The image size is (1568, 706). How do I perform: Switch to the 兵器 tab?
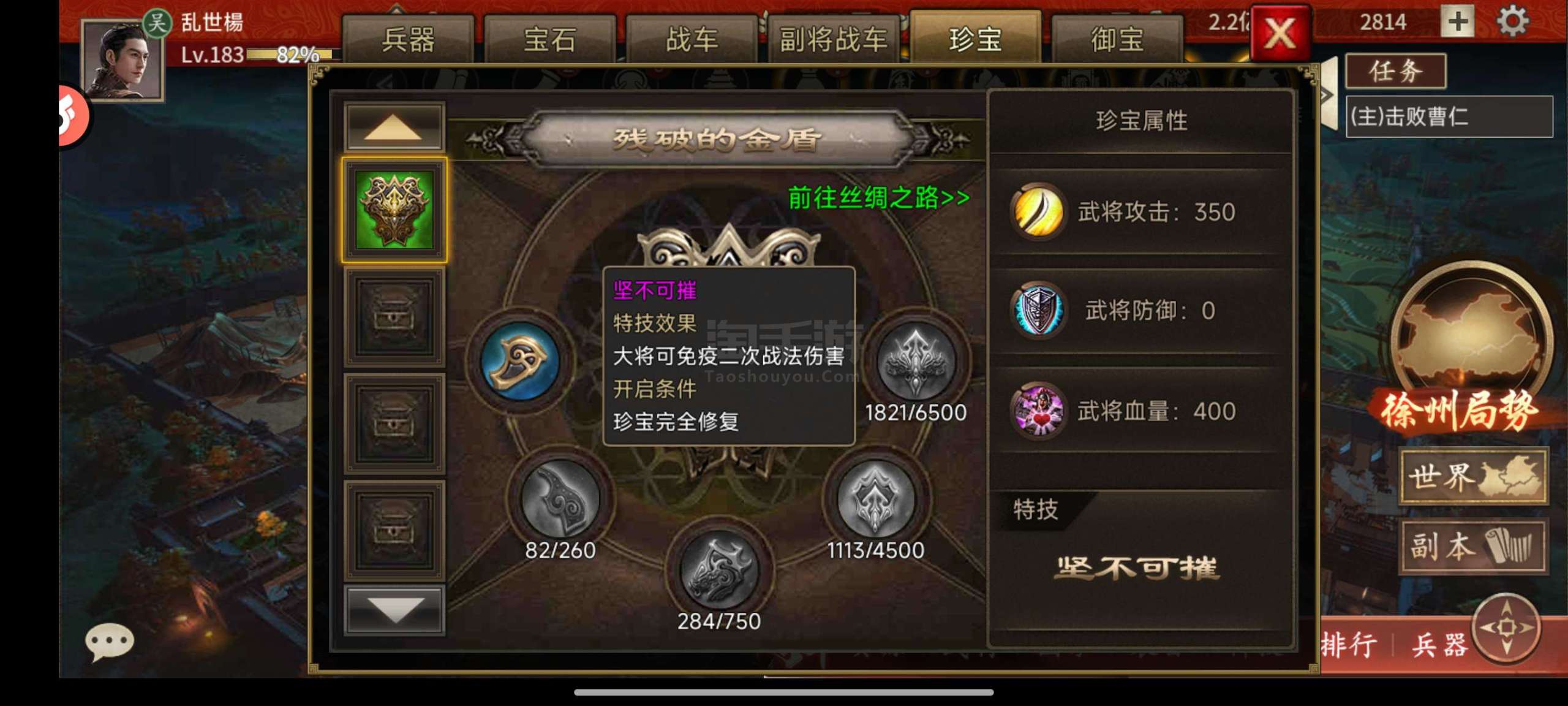point(408,39)
